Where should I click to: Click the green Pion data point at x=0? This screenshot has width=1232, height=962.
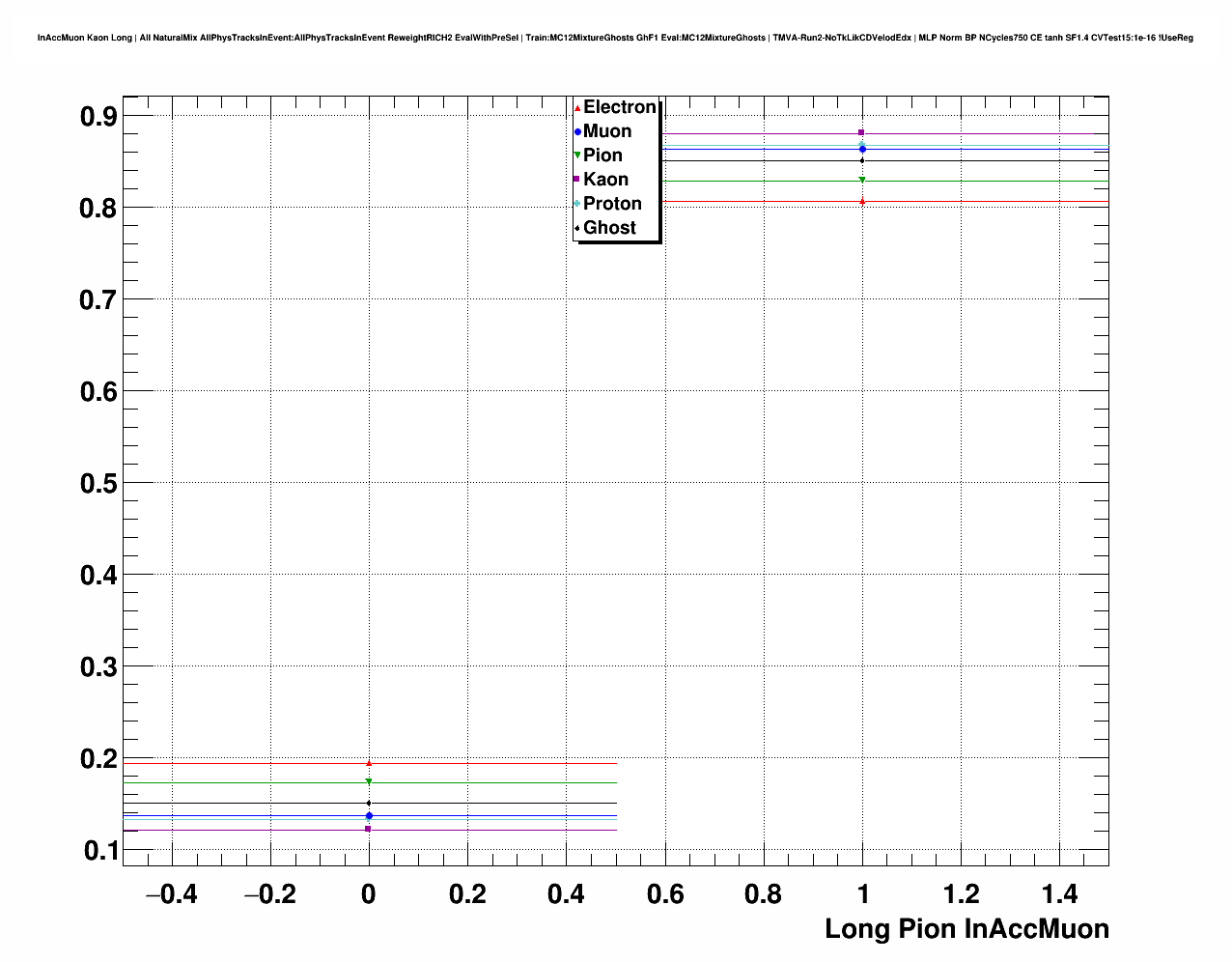pos(369,782)
